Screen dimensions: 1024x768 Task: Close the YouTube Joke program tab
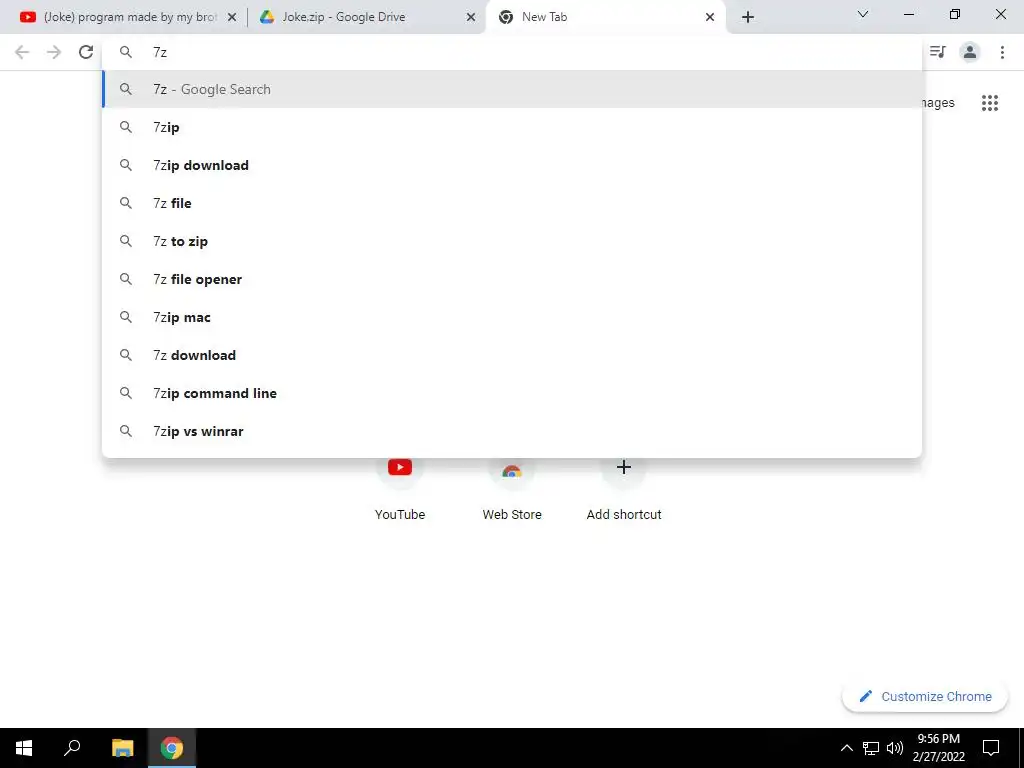click(232, 18)
